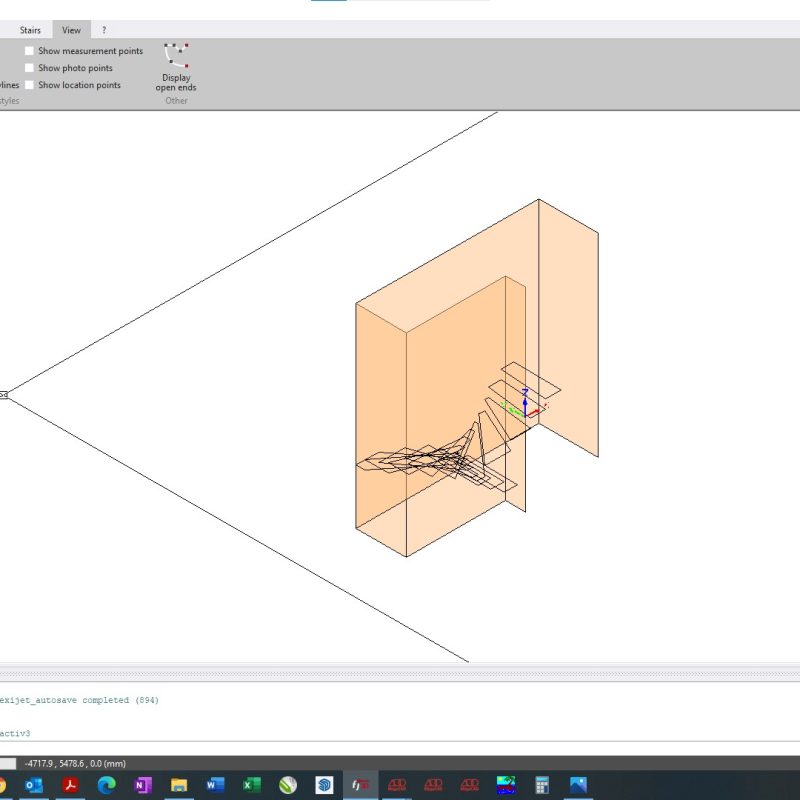
Task: Open File Explorer folder icon
Action: [179, 785]
